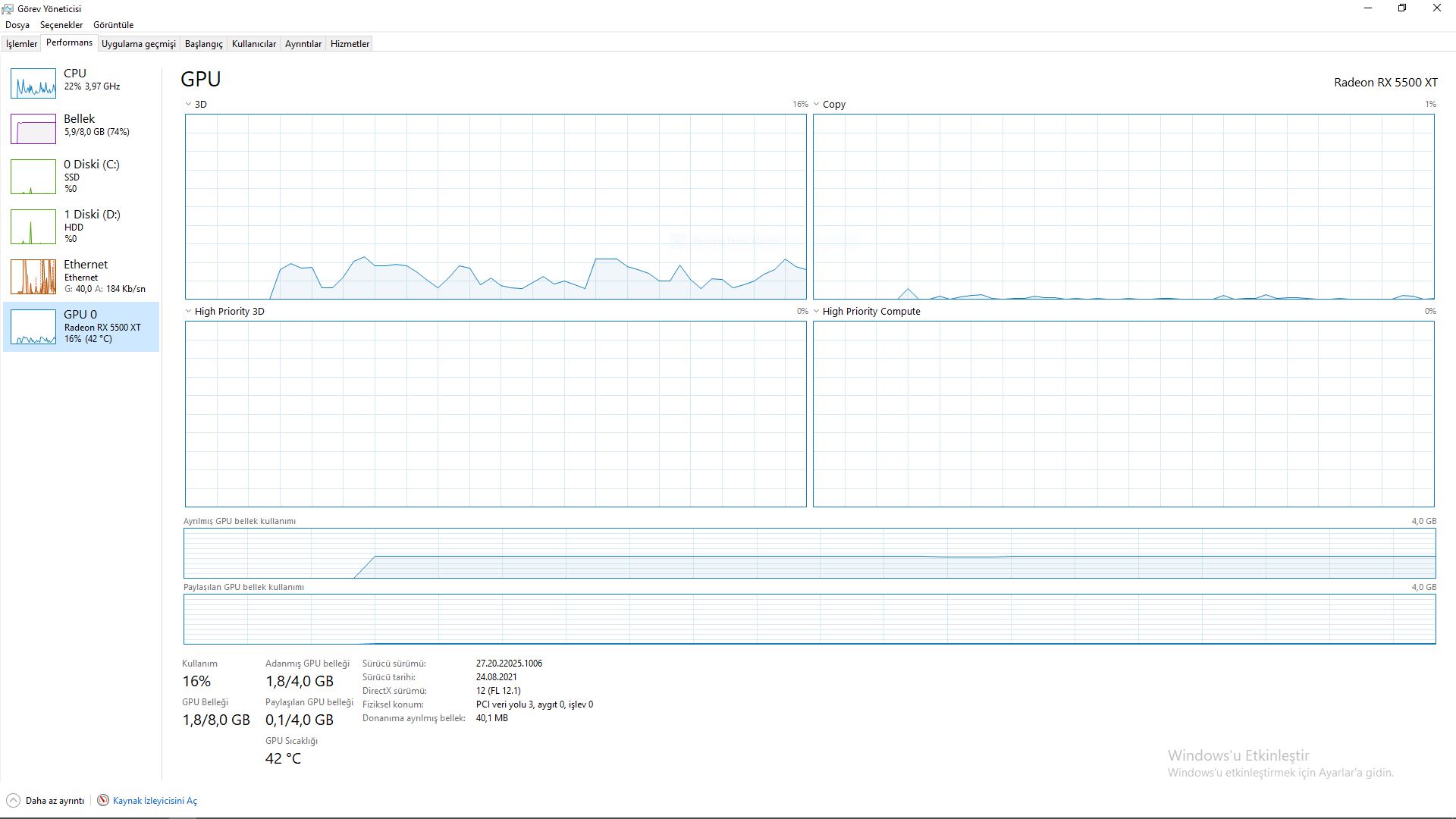Switch to the İşlemler tab
Image resolution: width=1456 pixels, height=819 pixels.
pos(21,44)
